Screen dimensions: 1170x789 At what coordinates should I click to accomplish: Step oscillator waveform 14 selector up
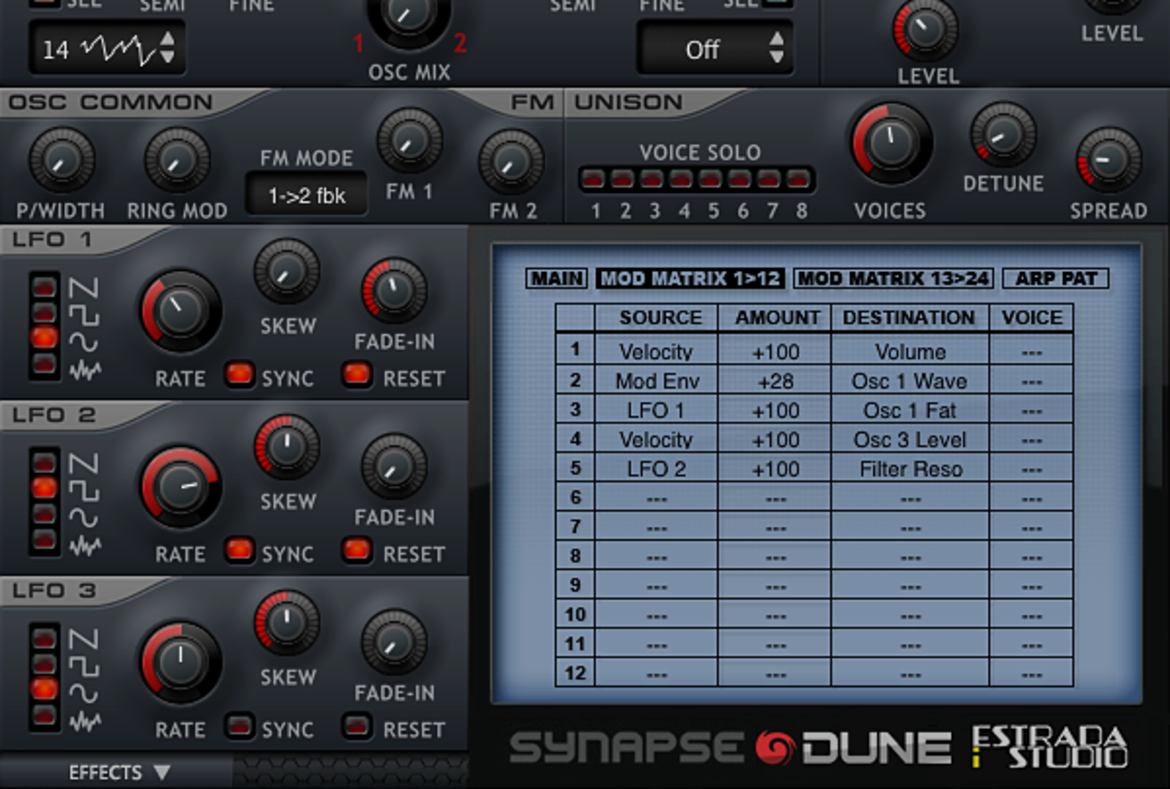click(x=168, y=39)
